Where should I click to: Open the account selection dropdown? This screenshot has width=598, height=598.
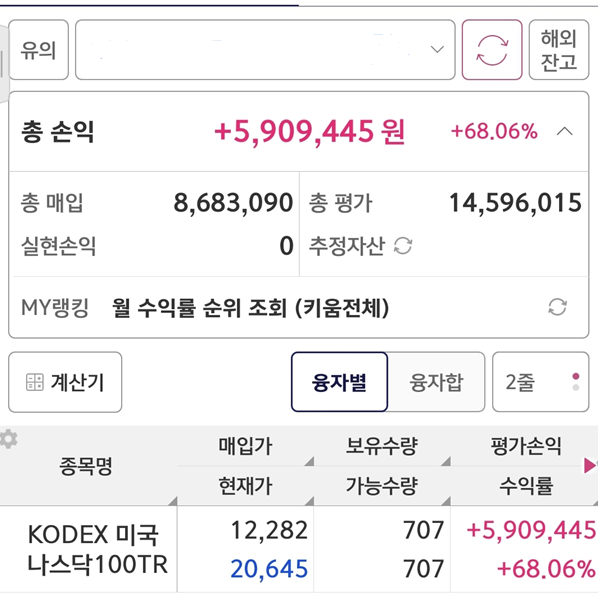click(265, 50)
